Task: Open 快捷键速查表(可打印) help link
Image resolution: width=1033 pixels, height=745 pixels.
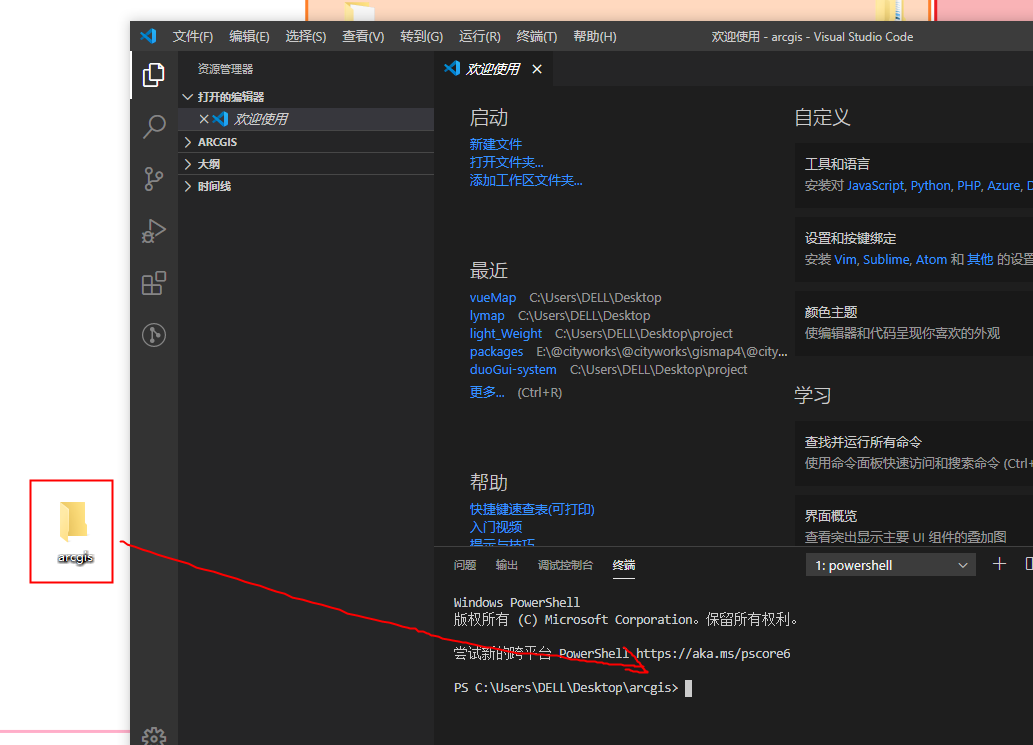Action: pyautogui.click(x=532, y=509)
